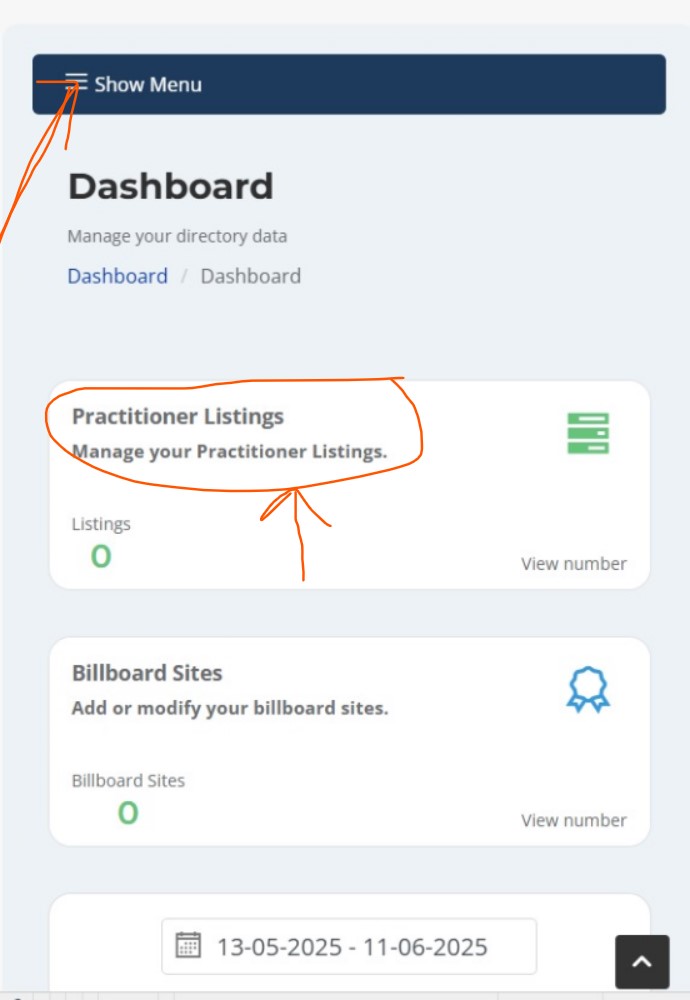Click the small Billboard Sites label above count
This screenshot has height=1000, width=690.
click(128, 781)
